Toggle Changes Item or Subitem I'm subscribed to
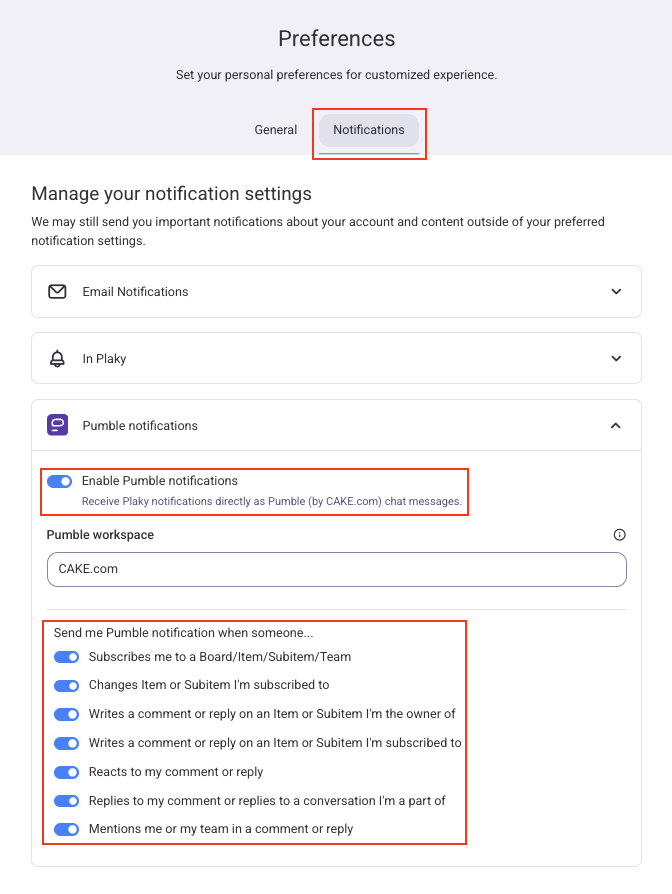Screen dimensions: 672x894 click(x=67, y=685)
